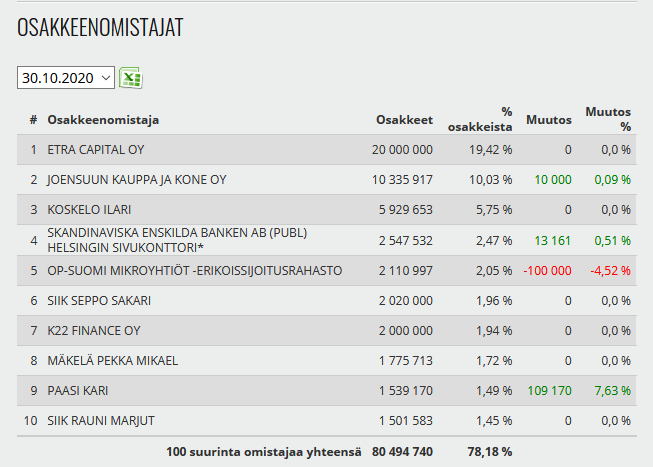Open the 30.10.2020 date dropdown
Screen dimensions: 653x467
tap(66, 78)
